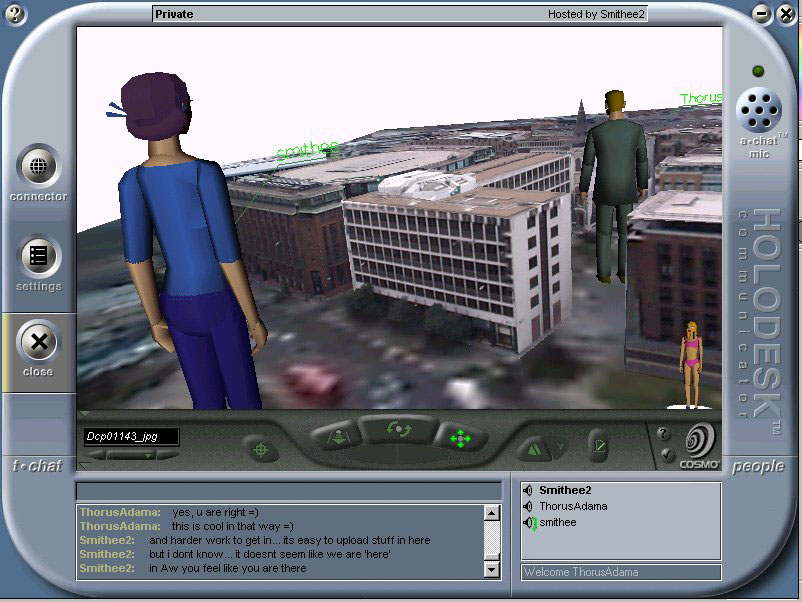Click the blue-shirted avatar with purple hat
Screen dimensions: 802x602
pos(186,240)
